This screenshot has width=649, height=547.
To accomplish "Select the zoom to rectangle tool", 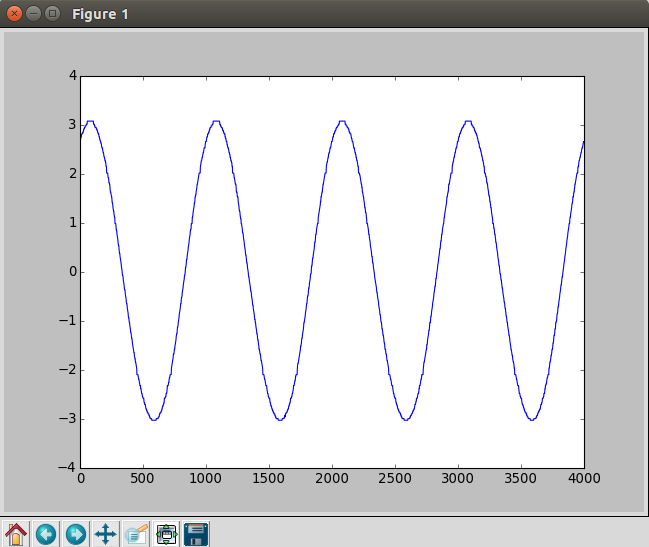I will [136, 534].
